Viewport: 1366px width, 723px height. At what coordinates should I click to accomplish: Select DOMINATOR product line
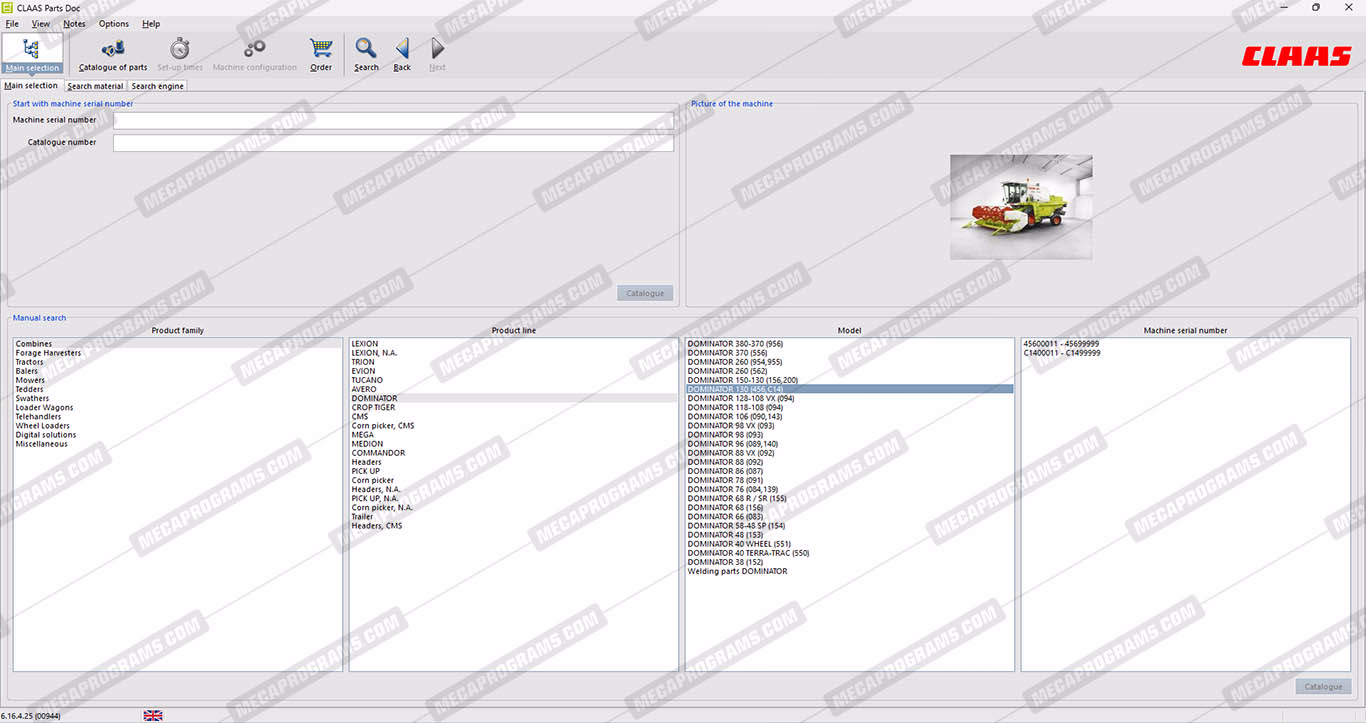point(514,398)
